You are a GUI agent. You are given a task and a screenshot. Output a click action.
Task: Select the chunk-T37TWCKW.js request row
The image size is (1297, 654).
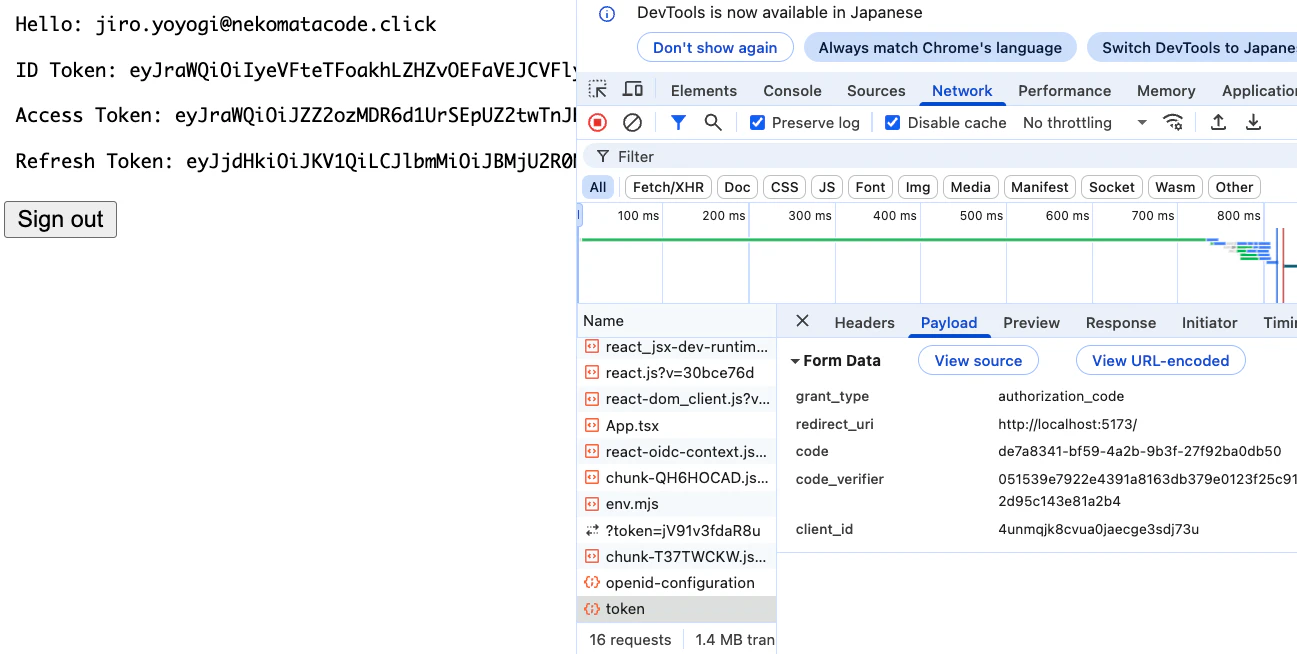(677, 556)
